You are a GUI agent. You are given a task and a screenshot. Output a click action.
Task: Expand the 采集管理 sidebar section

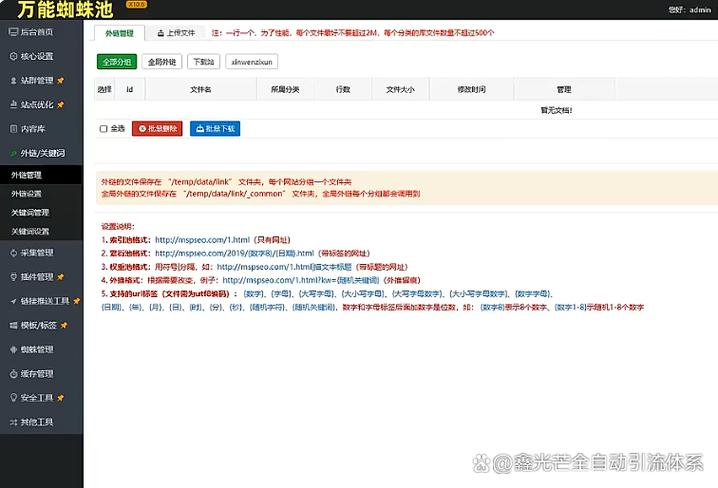(x=38, y=252)
